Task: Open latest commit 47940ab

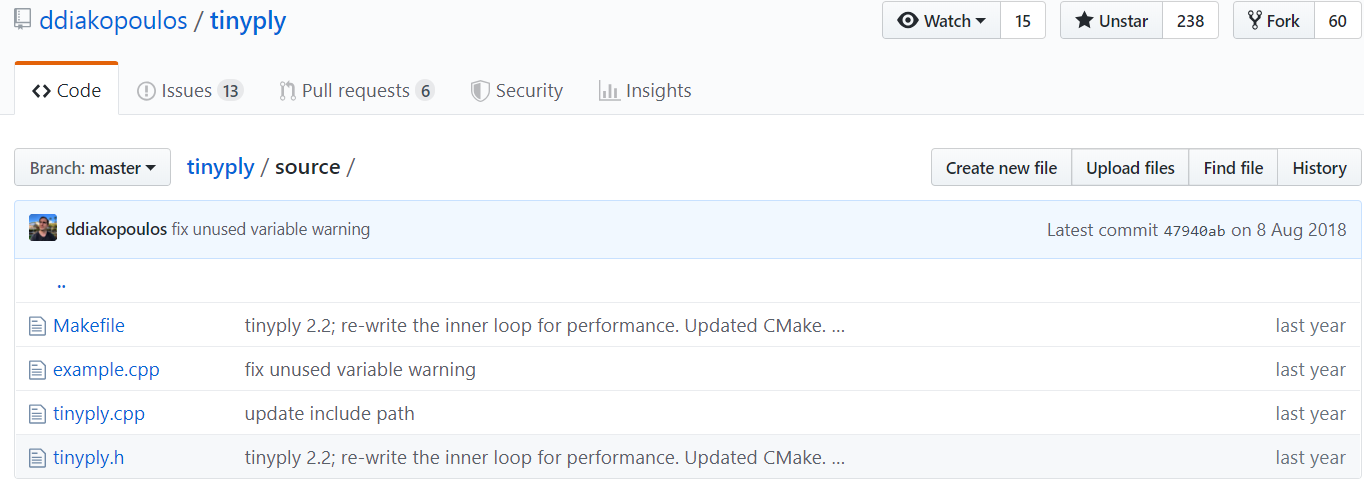Action: point(1194,230)
